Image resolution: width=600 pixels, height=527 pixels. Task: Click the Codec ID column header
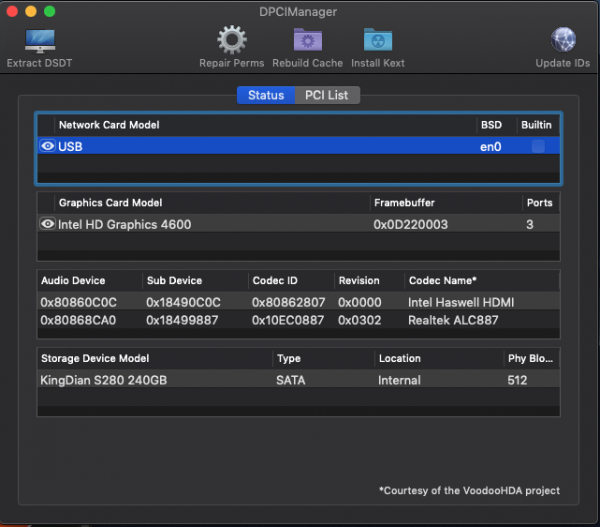coord(275,280)
